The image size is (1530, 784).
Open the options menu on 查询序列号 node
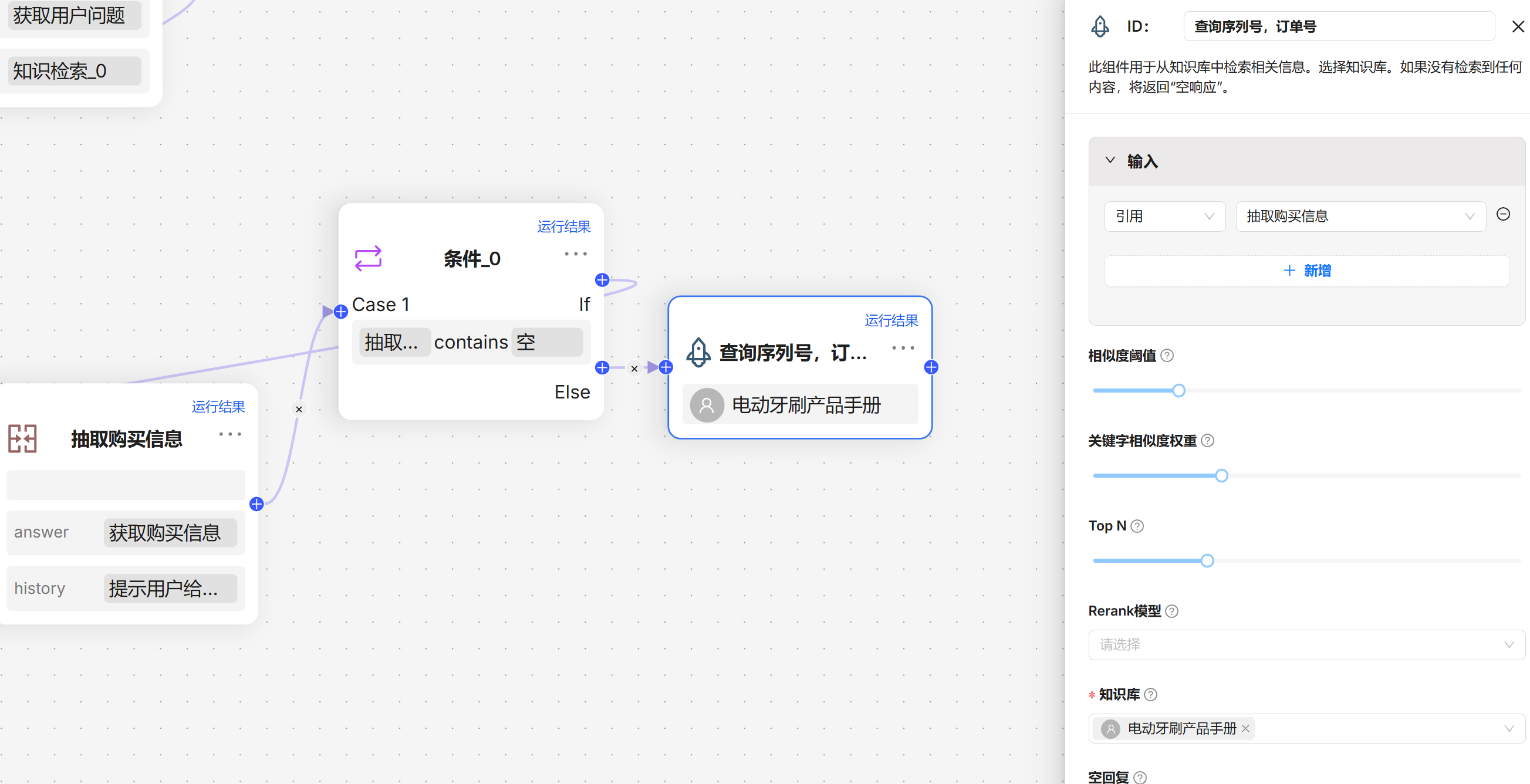pyautogui.click(x=903, y=347)
